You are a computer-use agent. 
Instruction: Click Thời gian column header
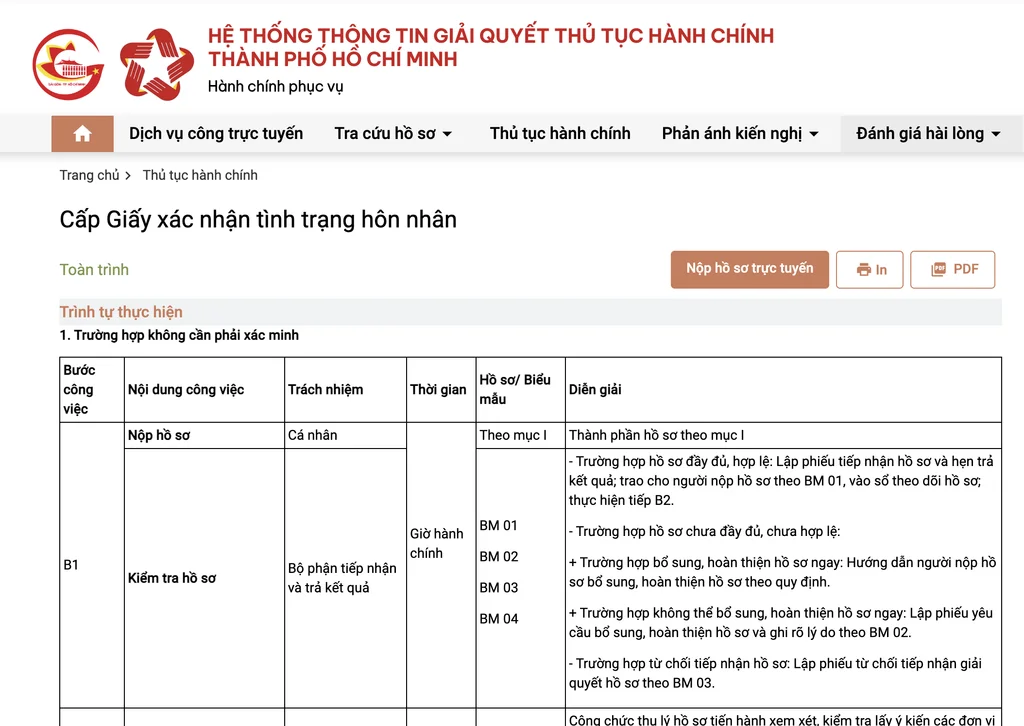[x=441, y=389]
